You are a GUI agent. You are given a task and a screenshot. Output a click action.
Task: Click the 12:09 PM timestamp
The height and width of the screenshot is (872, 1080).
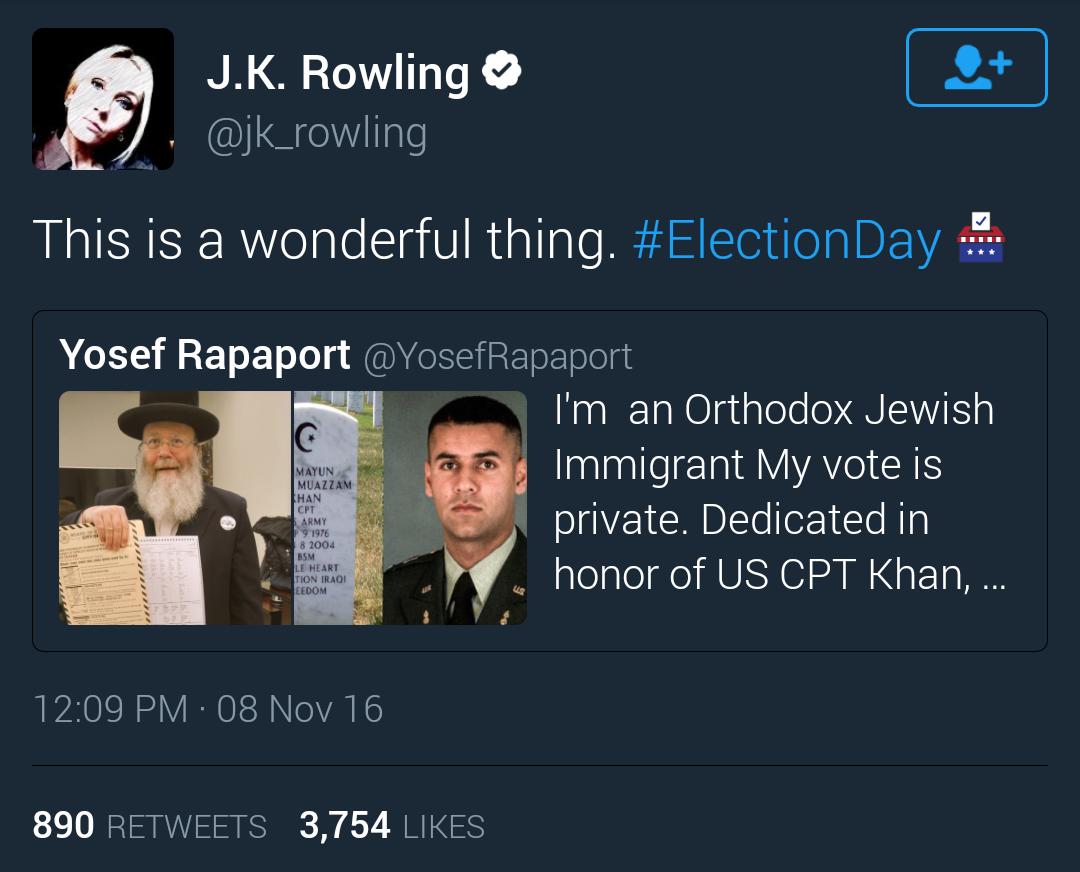tap(110, 709)
